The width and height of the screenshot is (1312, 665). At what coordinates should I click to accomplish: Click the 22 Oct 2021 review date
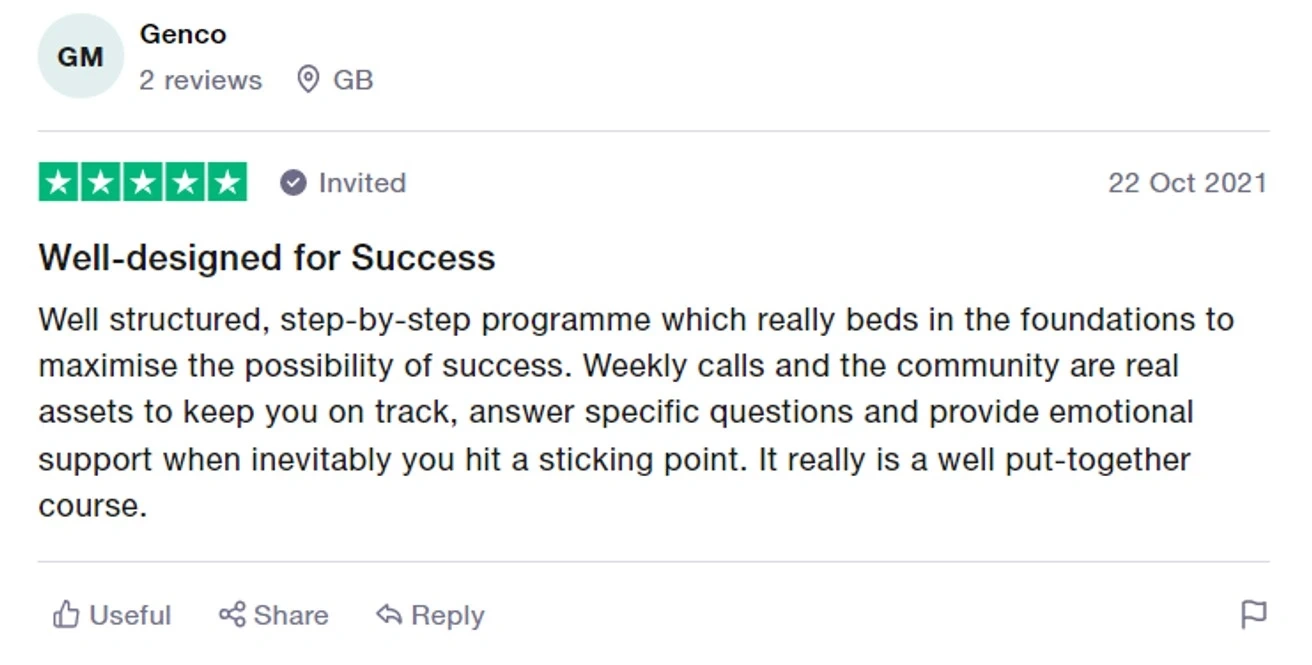pyautogui.click(x=1187, y=183)
